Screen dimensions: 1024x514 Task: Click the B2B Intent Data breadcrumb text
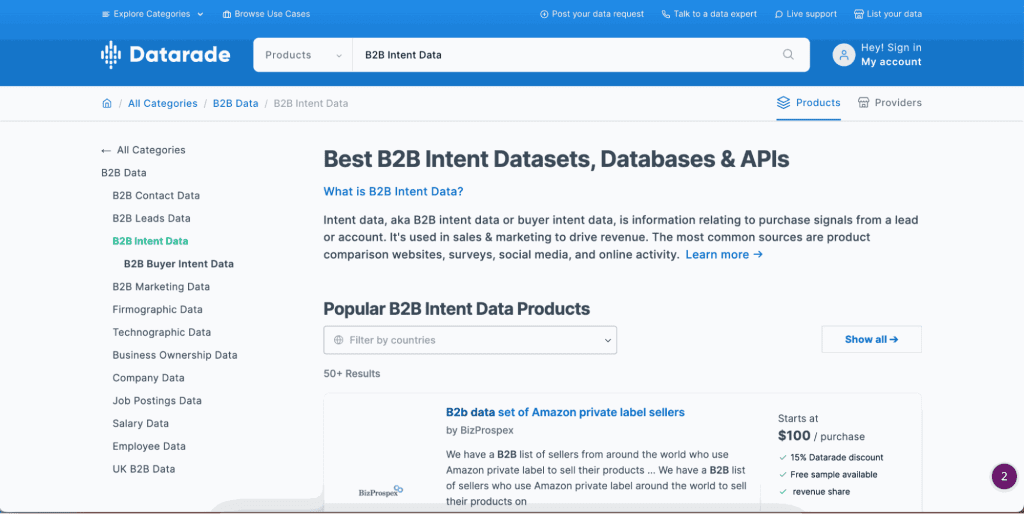click(311, 103)
